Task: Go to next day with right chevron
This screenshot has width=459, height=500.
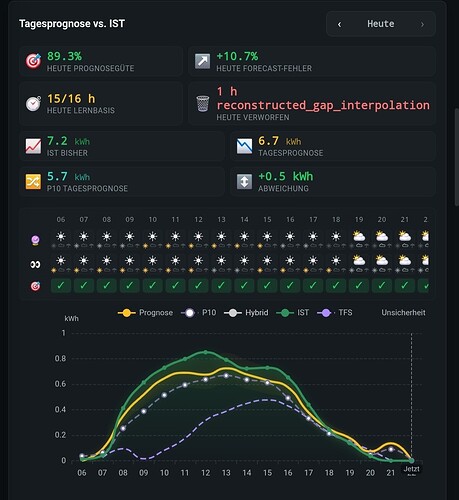Action: (x=422, y=24)
